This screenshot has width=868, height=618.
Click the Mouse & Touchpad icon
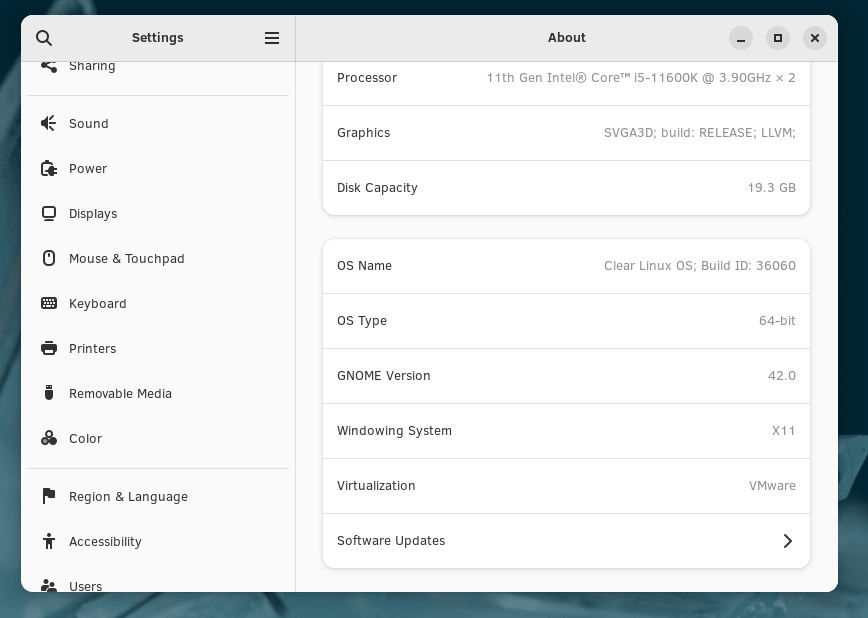[48, 259]
